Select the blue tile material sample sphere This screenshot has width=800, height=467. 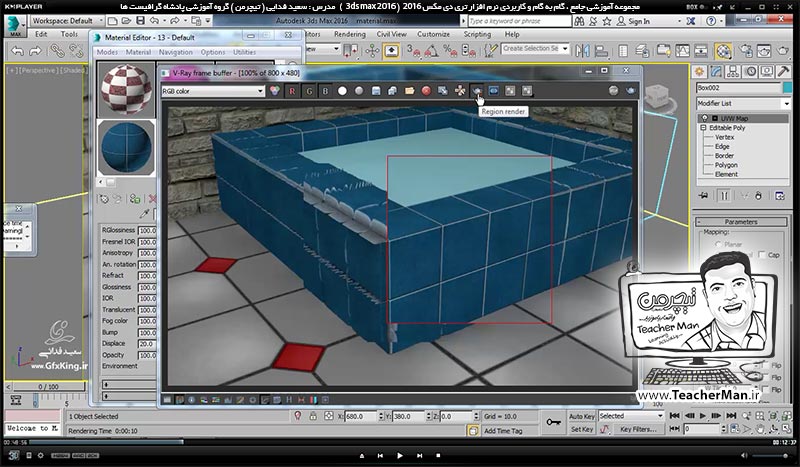[x=126, y=148]
